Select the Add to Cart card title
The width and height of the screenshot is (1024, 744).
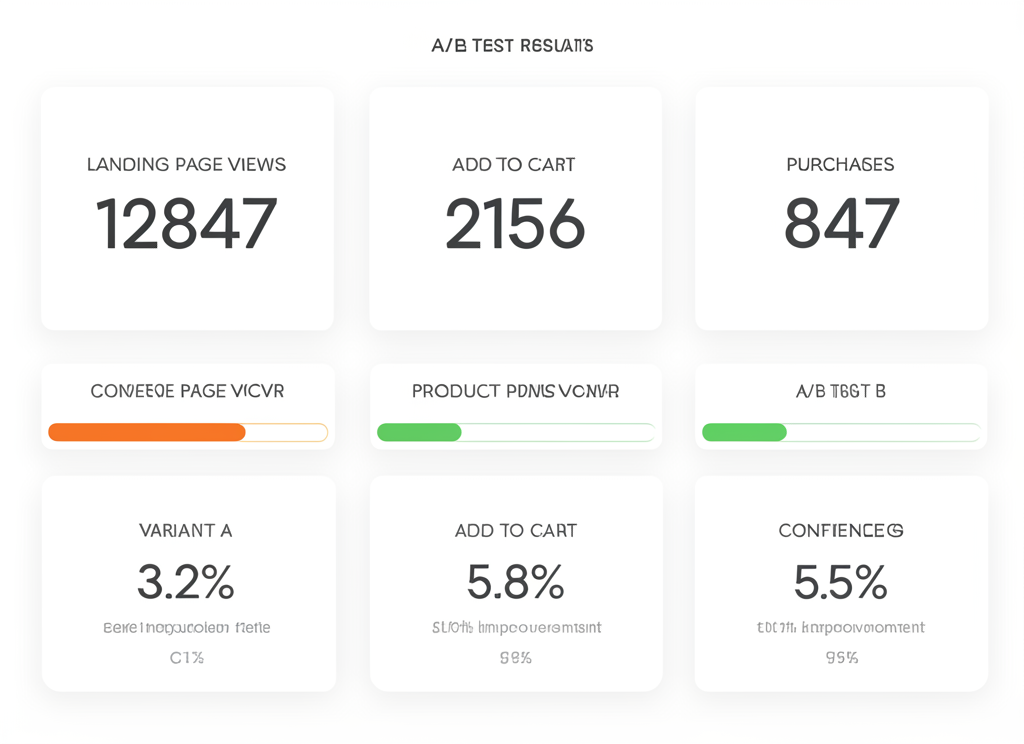[x=515, y=164]
